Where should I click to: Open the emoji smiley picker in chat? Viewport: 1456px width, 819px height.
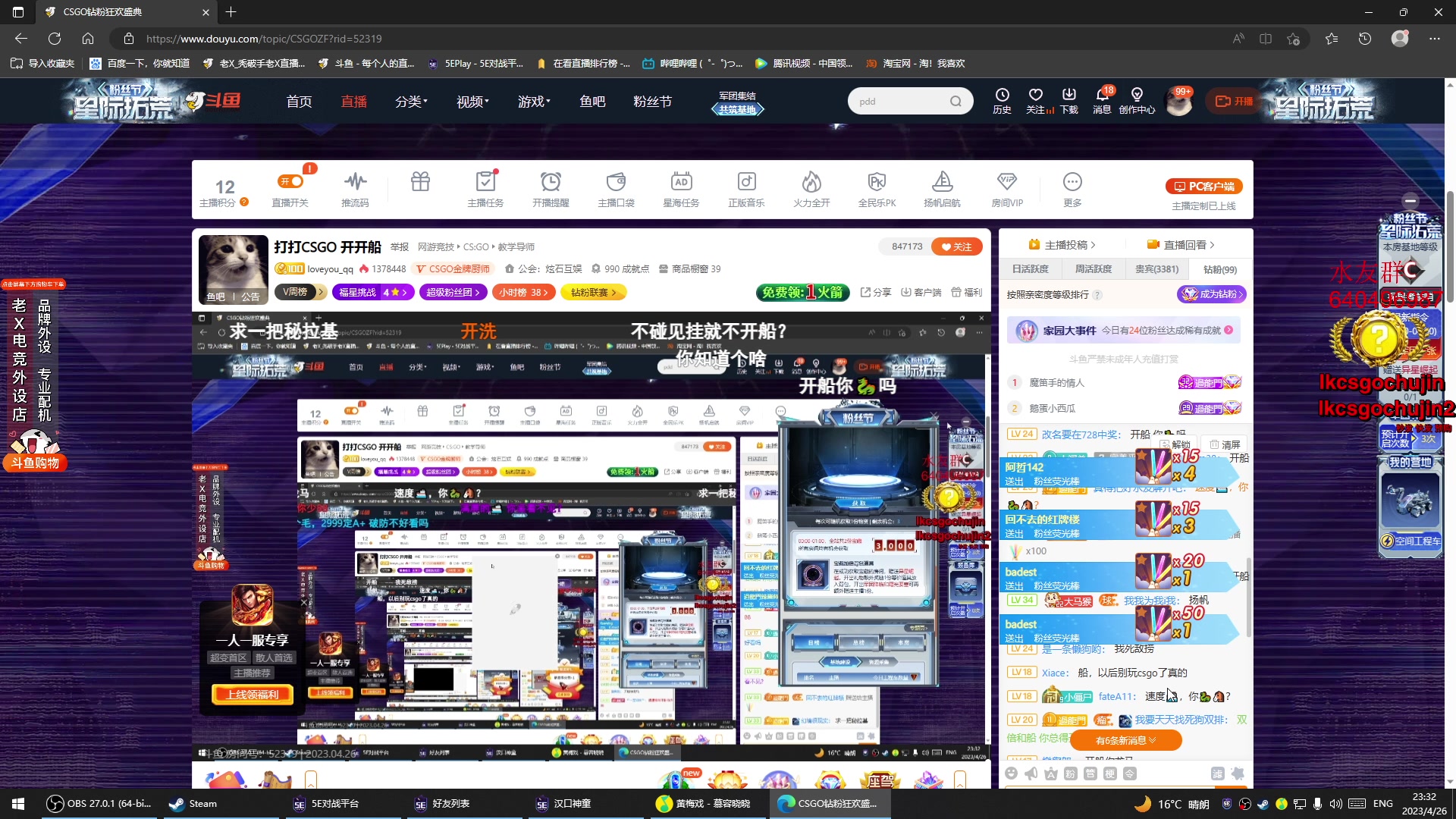1011,773
